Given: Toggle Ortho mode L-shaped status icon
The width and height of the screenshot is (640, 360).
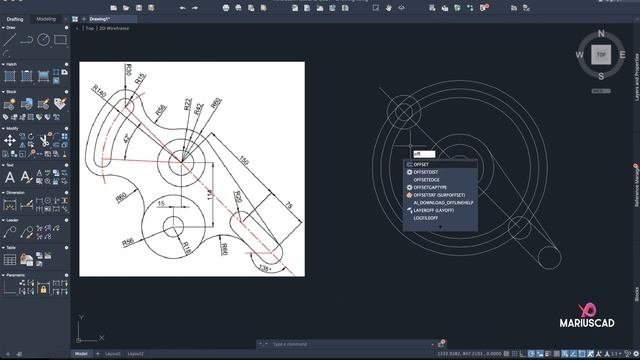Looking at the screenshot, I should [523, 353].
